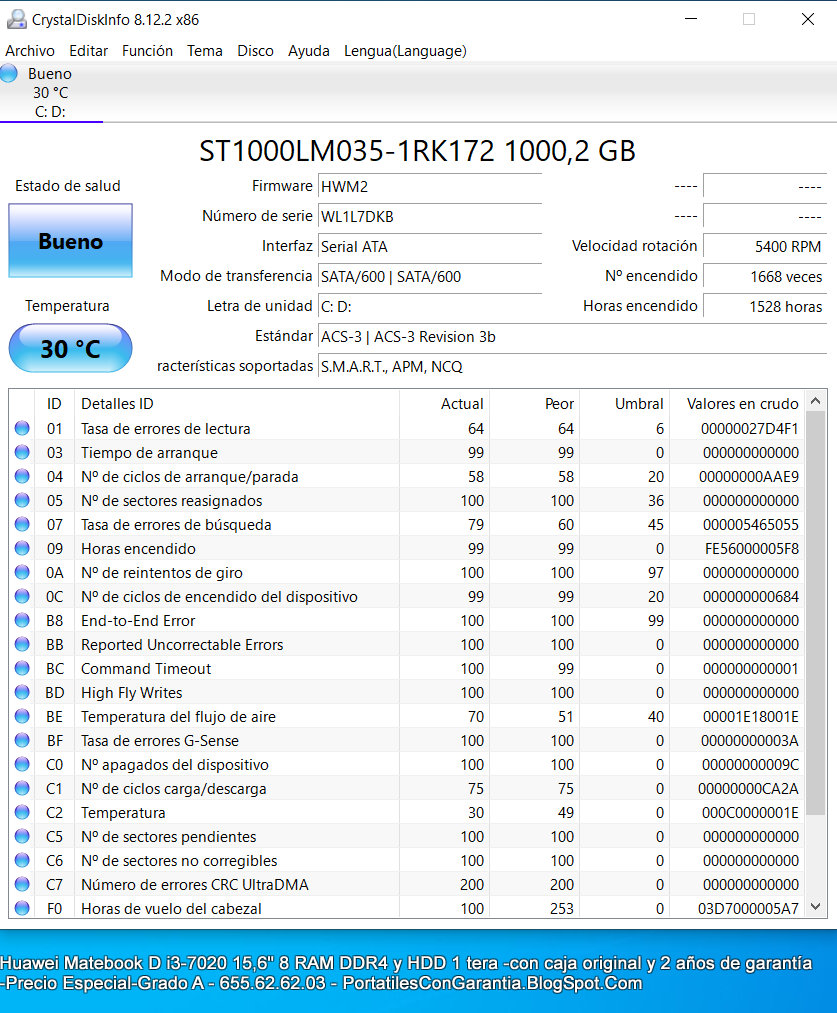Click status orb for row C7 errores CRC UltraDMA
This screenshot has height=1013, width=837.
tap(22, 883)
